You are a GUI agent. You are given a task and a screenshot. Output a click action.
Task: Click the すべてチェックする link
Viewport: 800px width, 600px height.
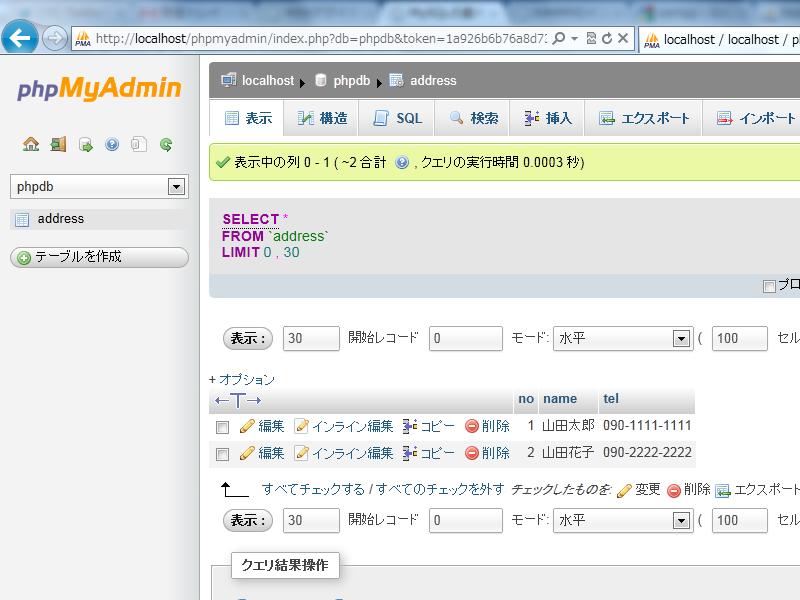tap(313, 489)
